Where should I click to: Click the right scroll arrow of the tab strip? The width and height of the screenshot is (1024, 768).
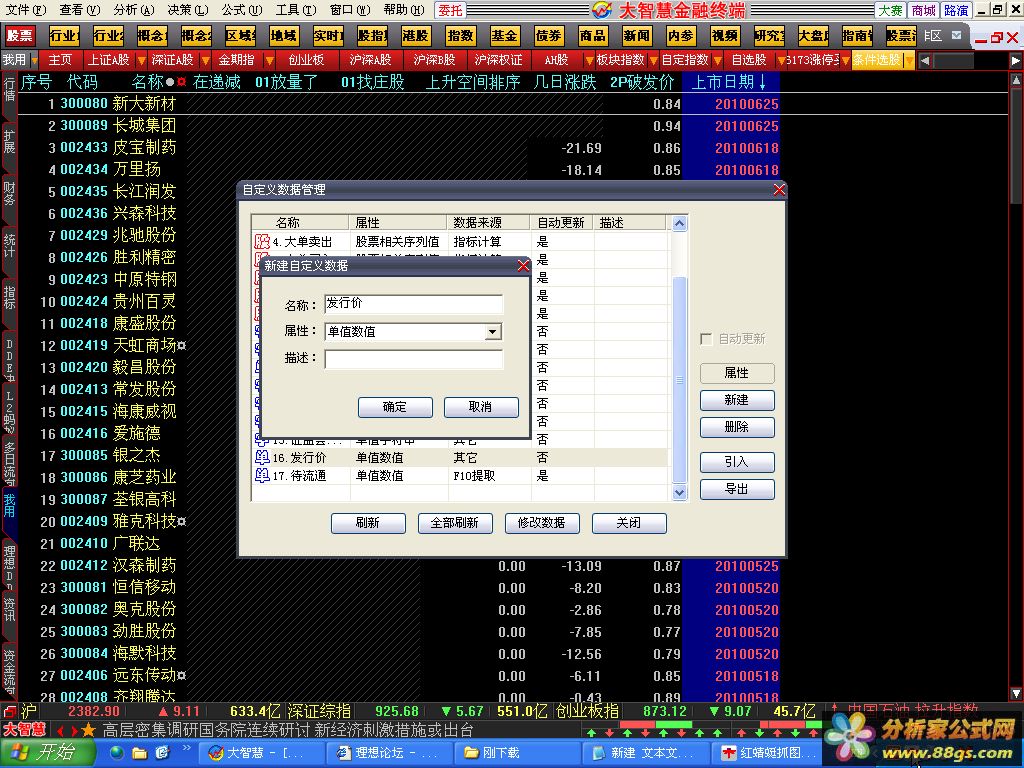1016,60
